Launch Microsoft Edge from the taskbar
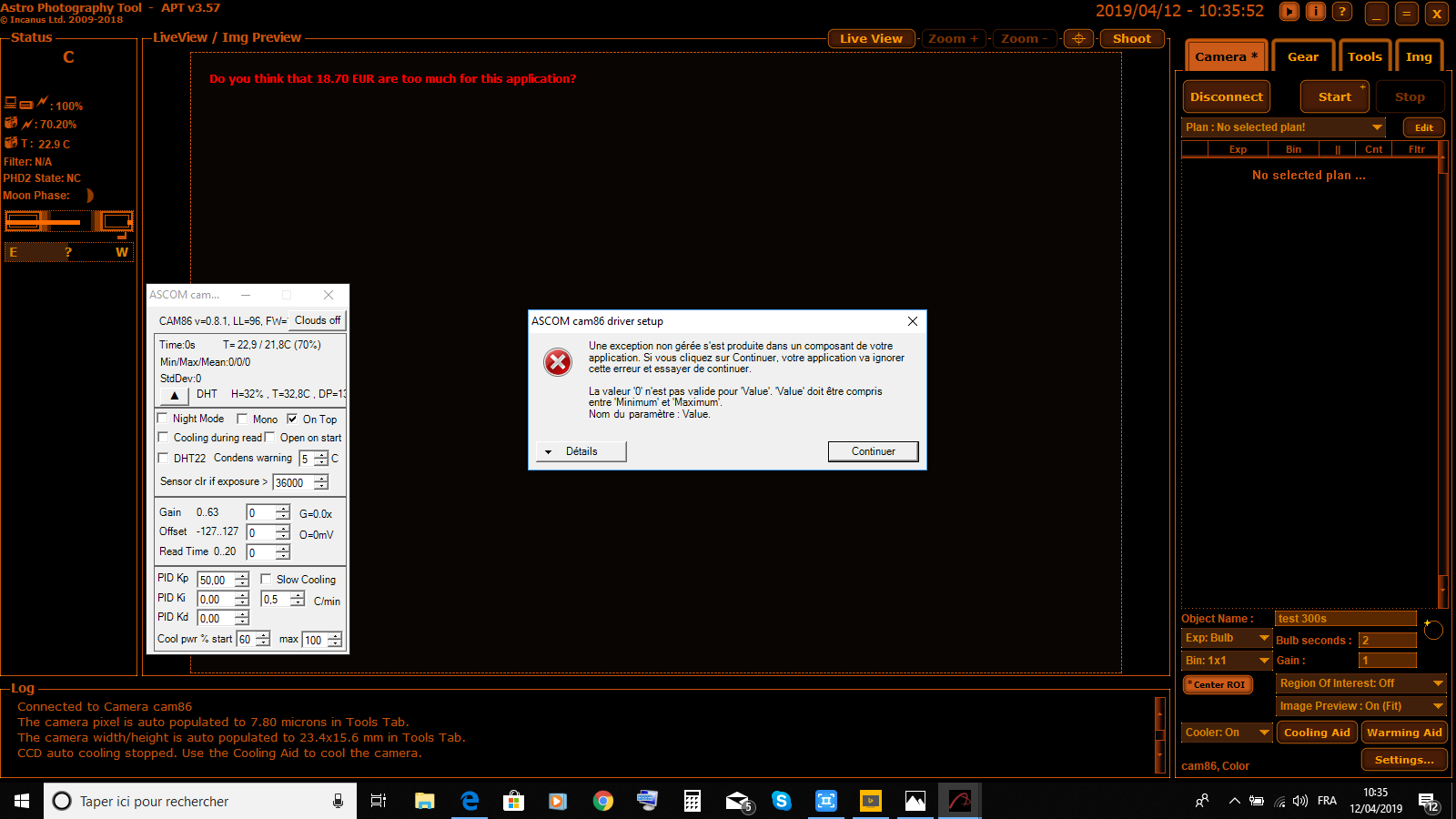 pyautogui.click(x=470, y=801)
